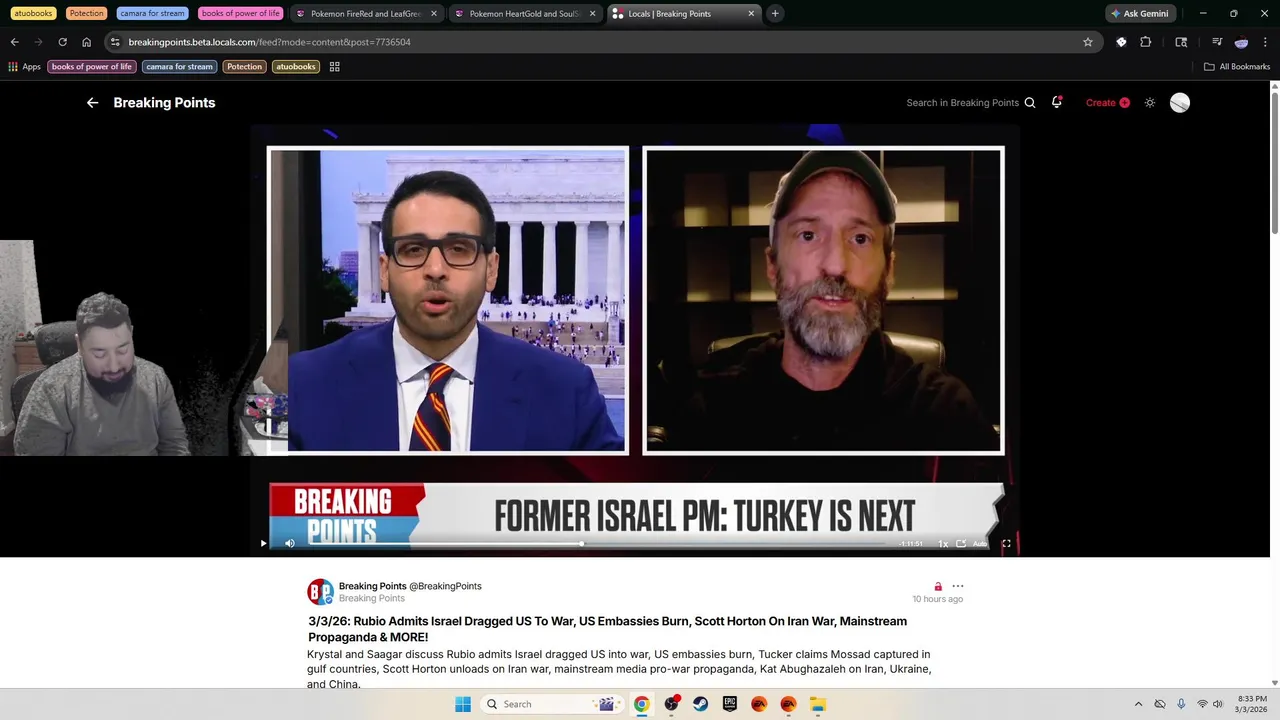Open File Explorer from the taskbar
This screenshot has height=720, width=1280.
click(818, 704)
